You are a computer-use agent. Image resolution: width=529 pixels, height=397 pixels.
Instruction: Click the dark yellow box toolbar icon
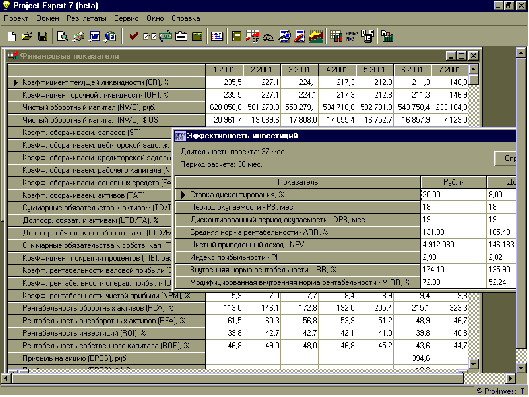click(197, 36)
